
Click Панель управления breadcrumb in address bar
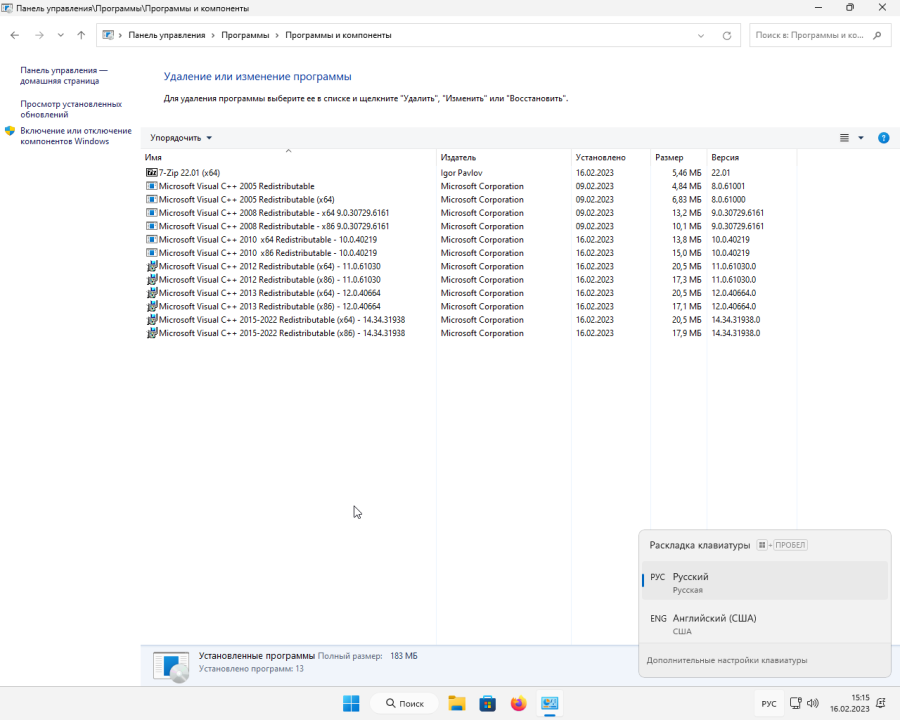click(166, 35)
